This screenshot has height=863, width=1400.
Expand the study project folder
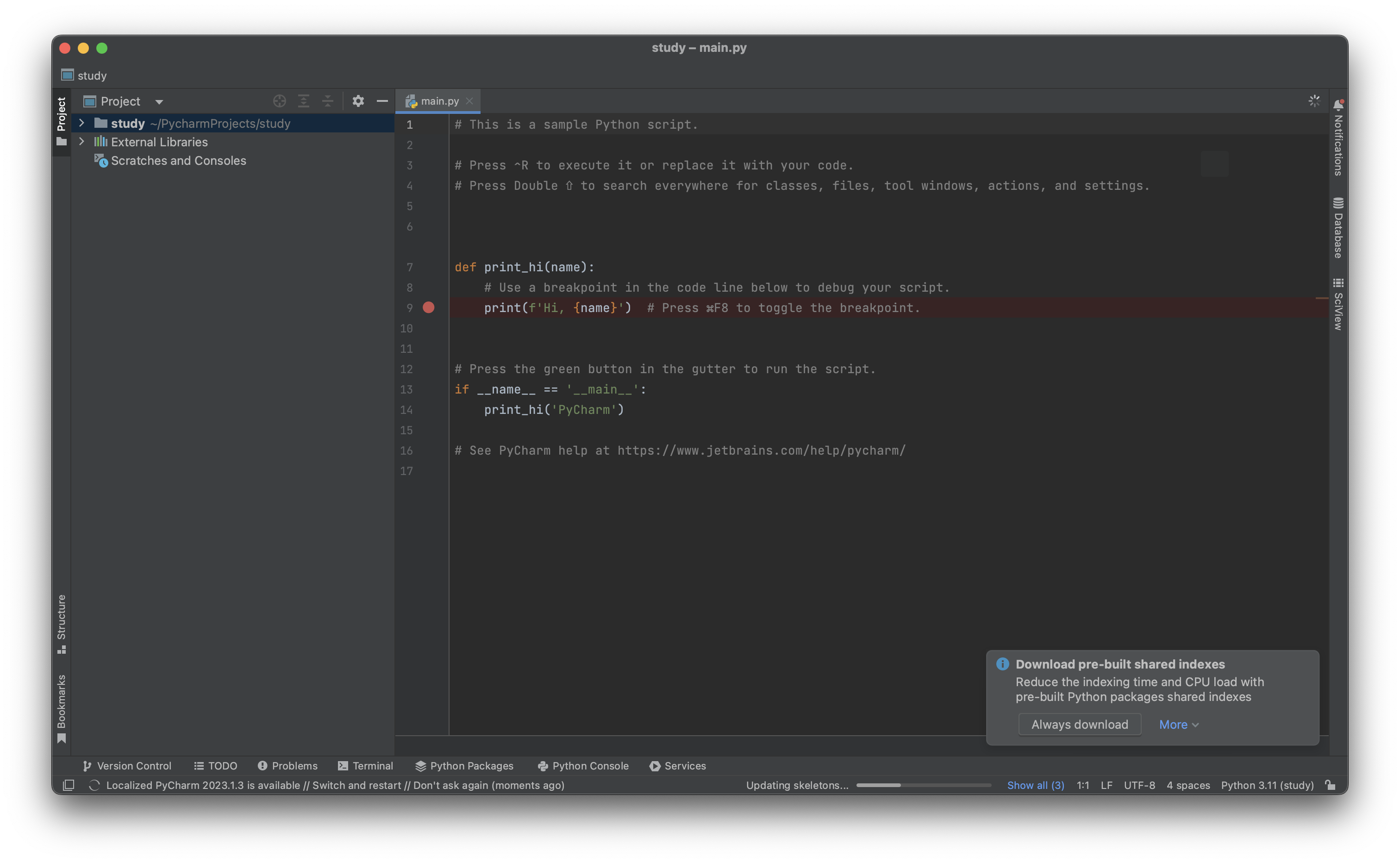coord(81,123)
